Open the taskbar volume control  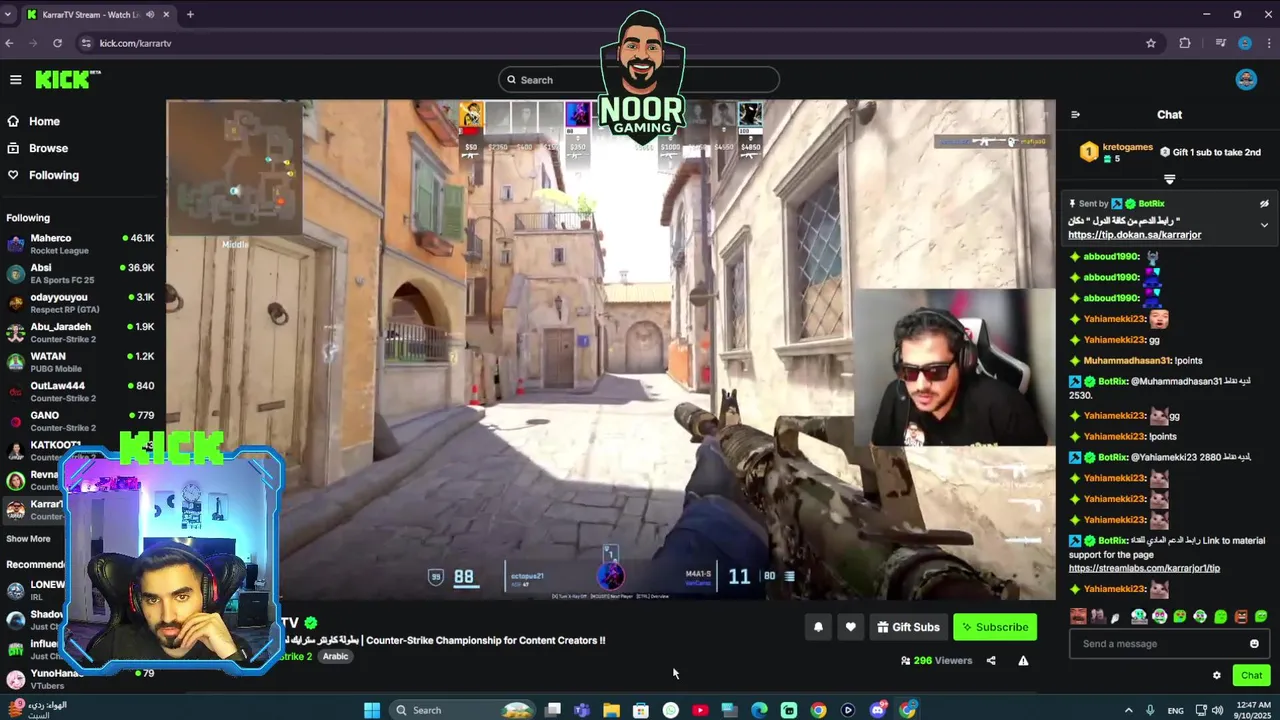(x=1217, y=710)
